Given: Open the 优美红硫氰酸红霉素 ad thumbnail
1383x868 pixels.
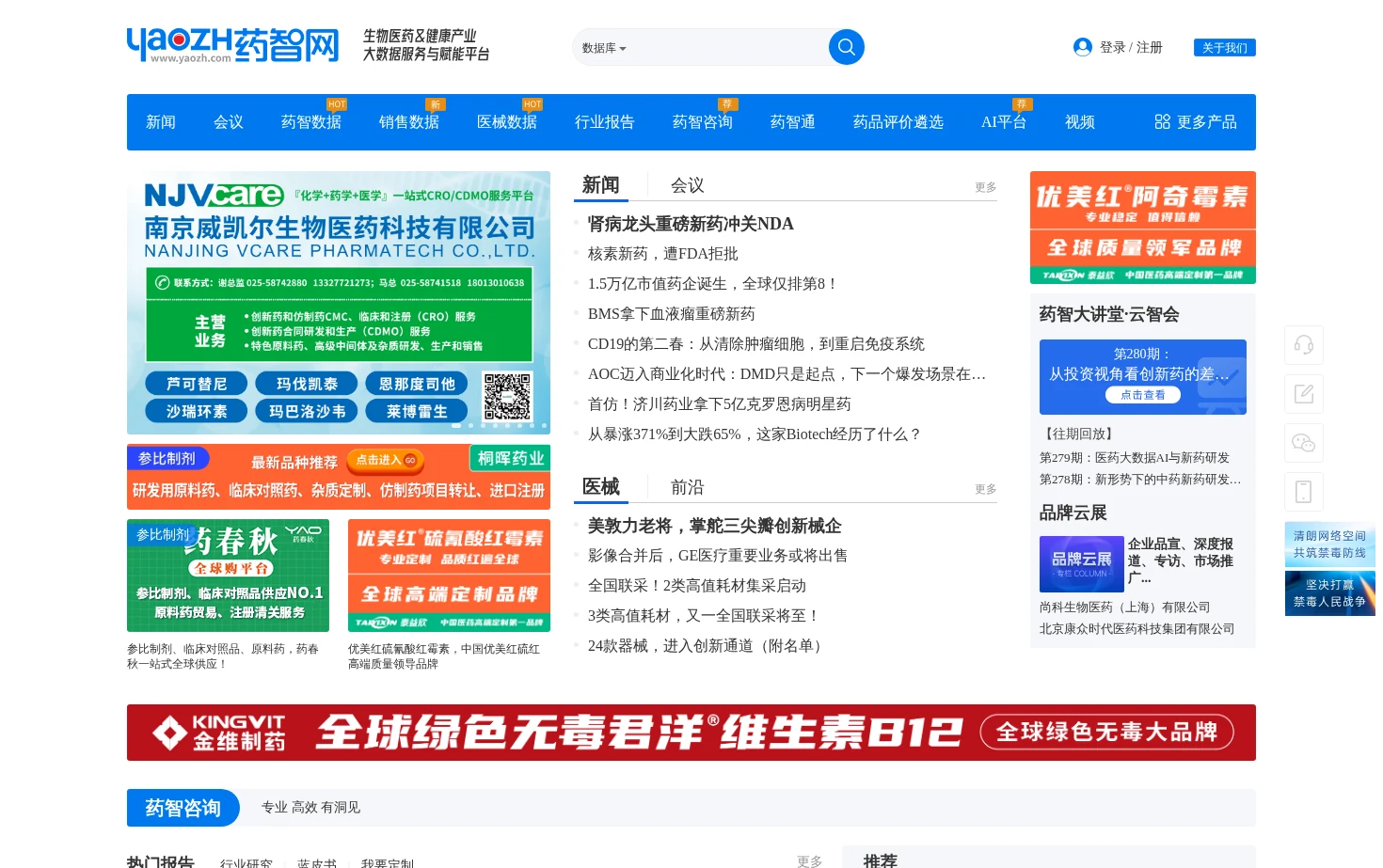Looking at the screenshot, I should (449, 576).
